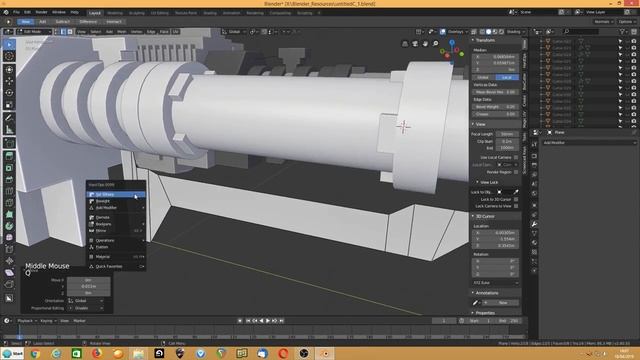The image size is (640, 360).
Task: Select the Measure ruler tool
Action: (x=9, y=130)
